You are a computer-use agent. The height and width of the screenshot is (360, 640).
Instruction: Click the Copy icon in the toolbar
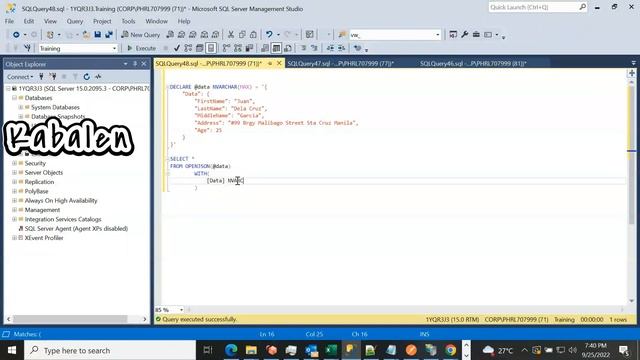point(242,35)
